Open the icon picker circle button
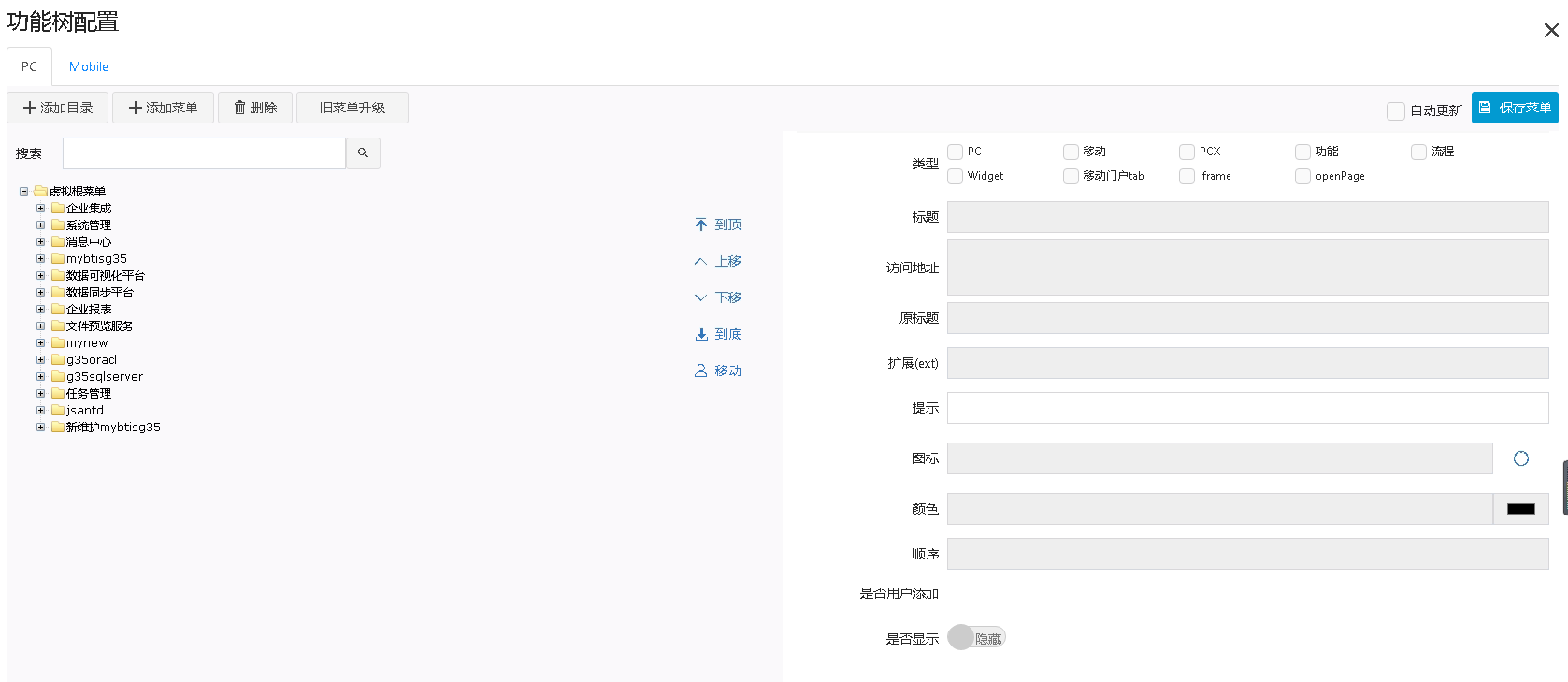The width and height of the screenshot is (1568, 682). pyautogui.click(x=1520, y=458)
